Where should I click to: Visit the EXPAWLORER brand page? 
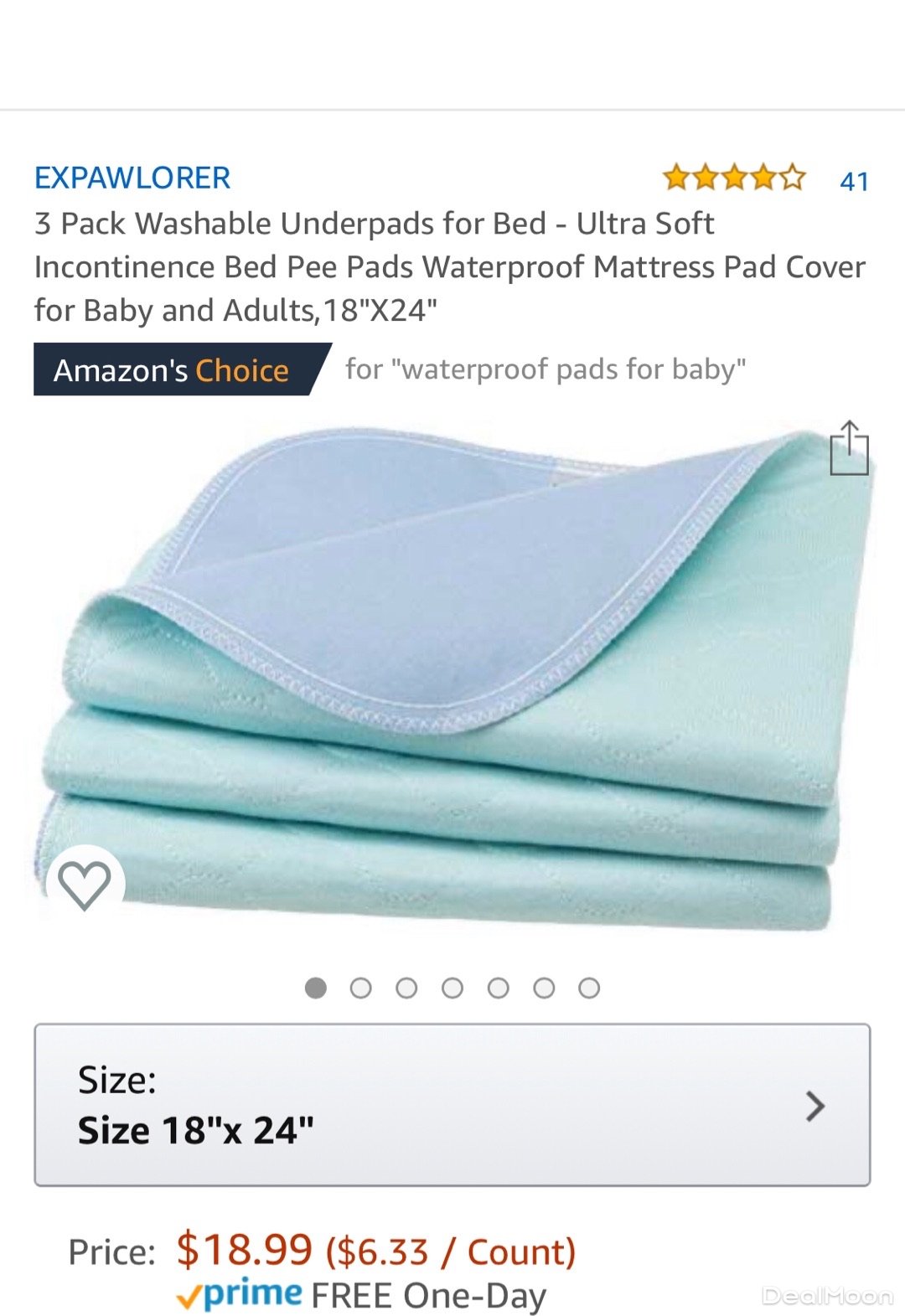(132, 178)
